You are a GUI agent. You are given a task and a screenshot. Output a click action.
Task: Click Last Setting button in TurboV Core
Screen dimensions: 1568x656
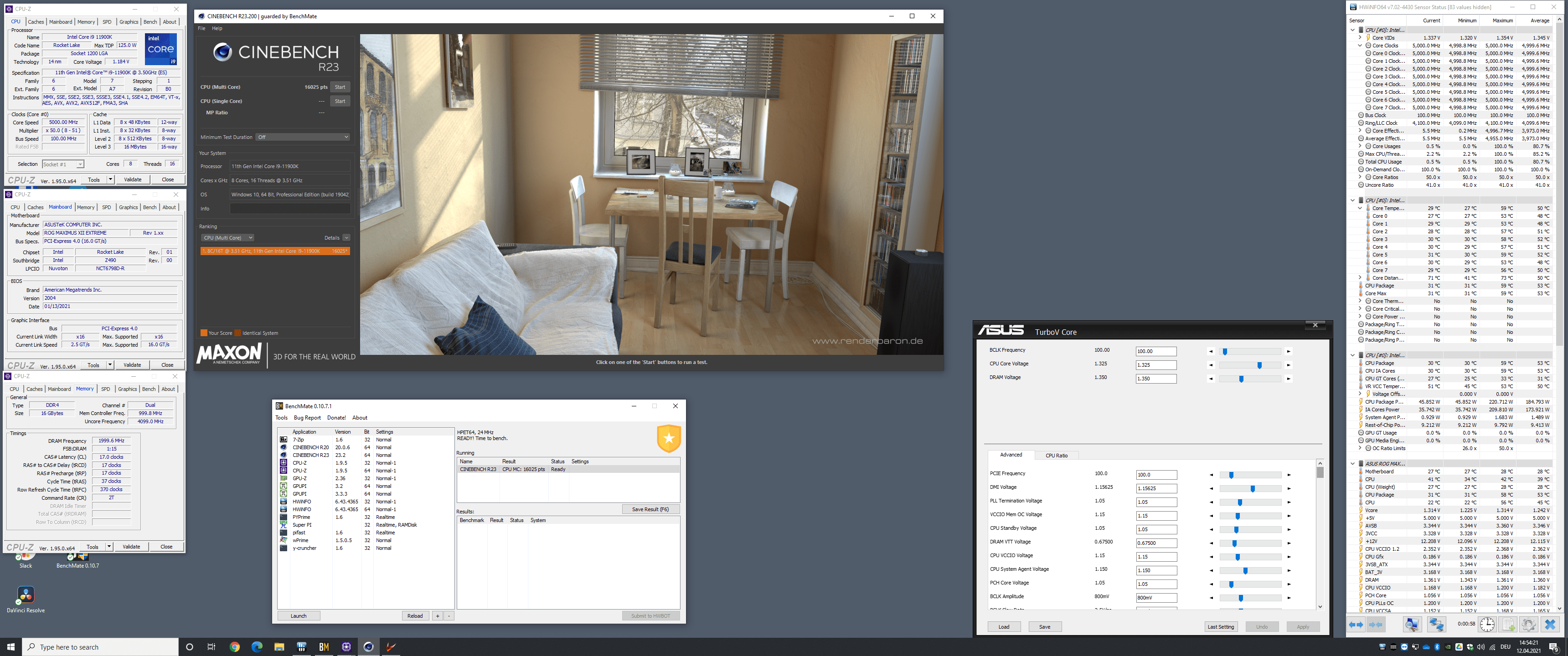point(1220,627)
